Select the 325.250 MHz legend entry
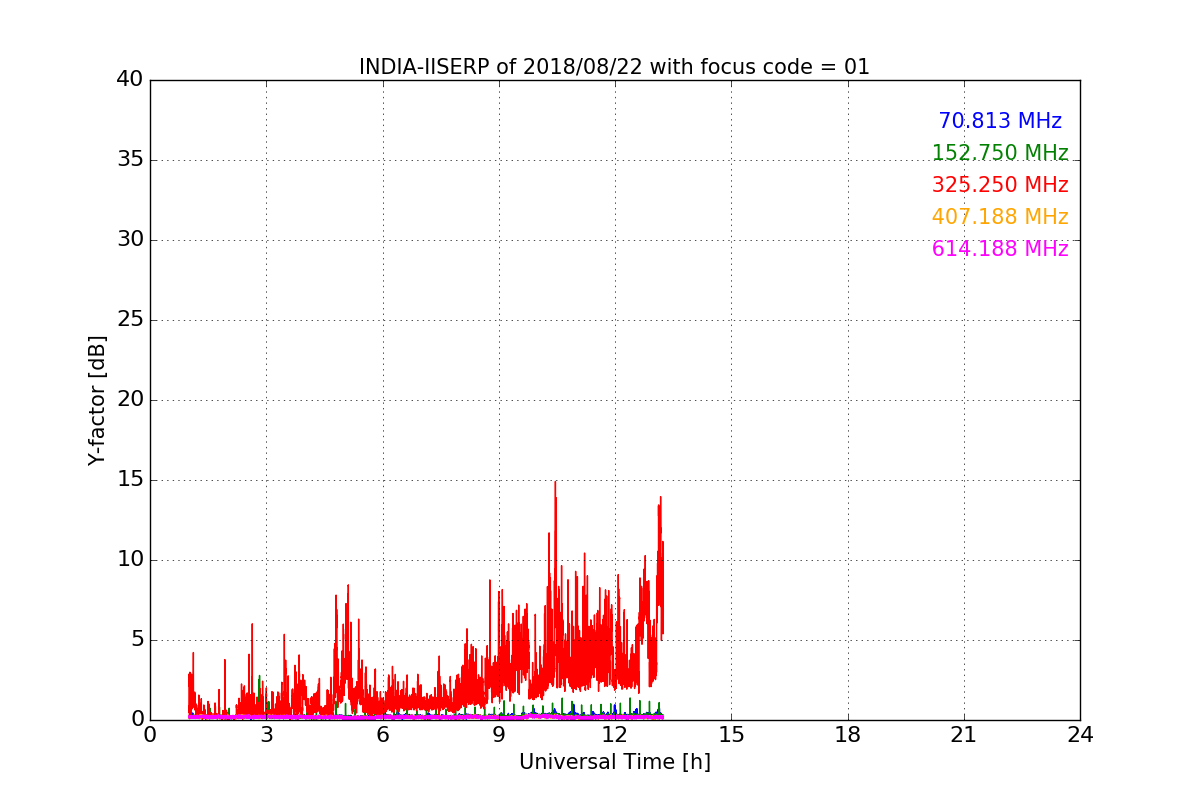The image size is (1200, 800). (1000, 185)
